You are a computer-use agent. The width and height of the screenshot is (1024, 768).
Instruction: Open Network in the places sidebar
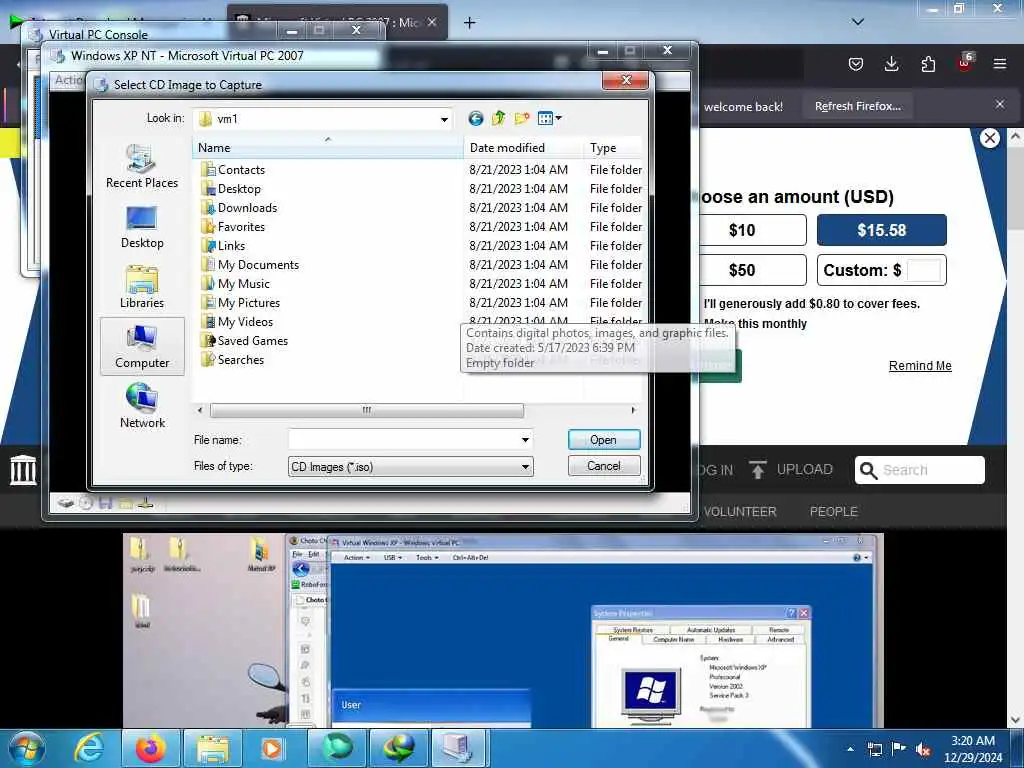coord(142,406)
